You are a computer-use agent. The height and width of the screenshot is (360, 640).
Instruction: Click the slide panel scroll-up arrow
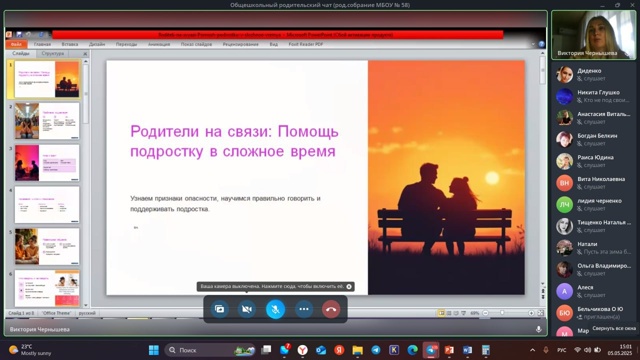click(86, 61)
